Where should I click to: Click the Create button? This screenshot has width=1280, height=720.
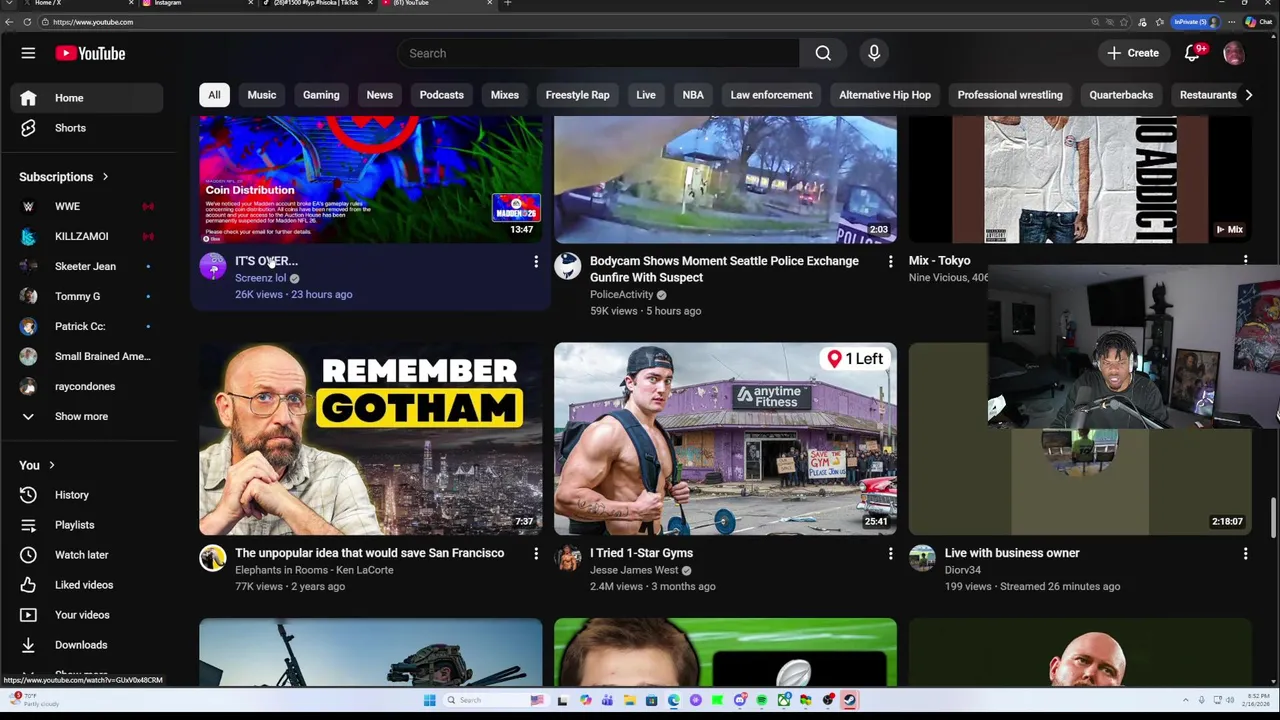(1133, 53)
